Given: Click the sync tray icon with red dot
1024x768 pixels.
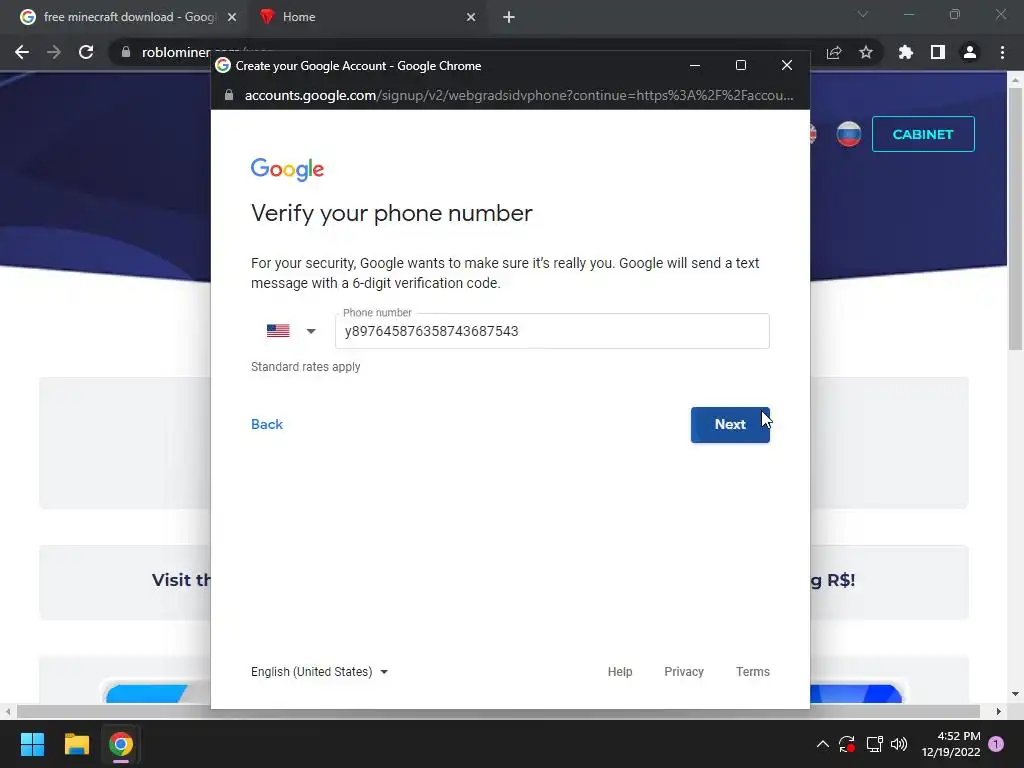Looking at the screenshot, I should pyautogui.click(x=847, y=744).
